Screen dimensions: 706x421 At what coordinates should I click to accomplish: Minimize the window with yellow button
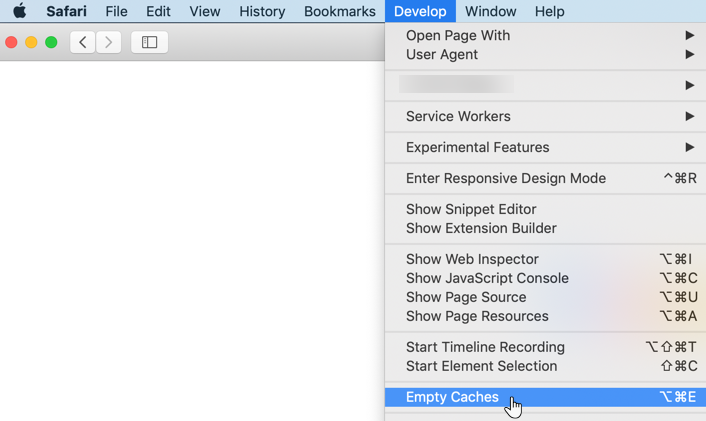click(x=31, y=42)
